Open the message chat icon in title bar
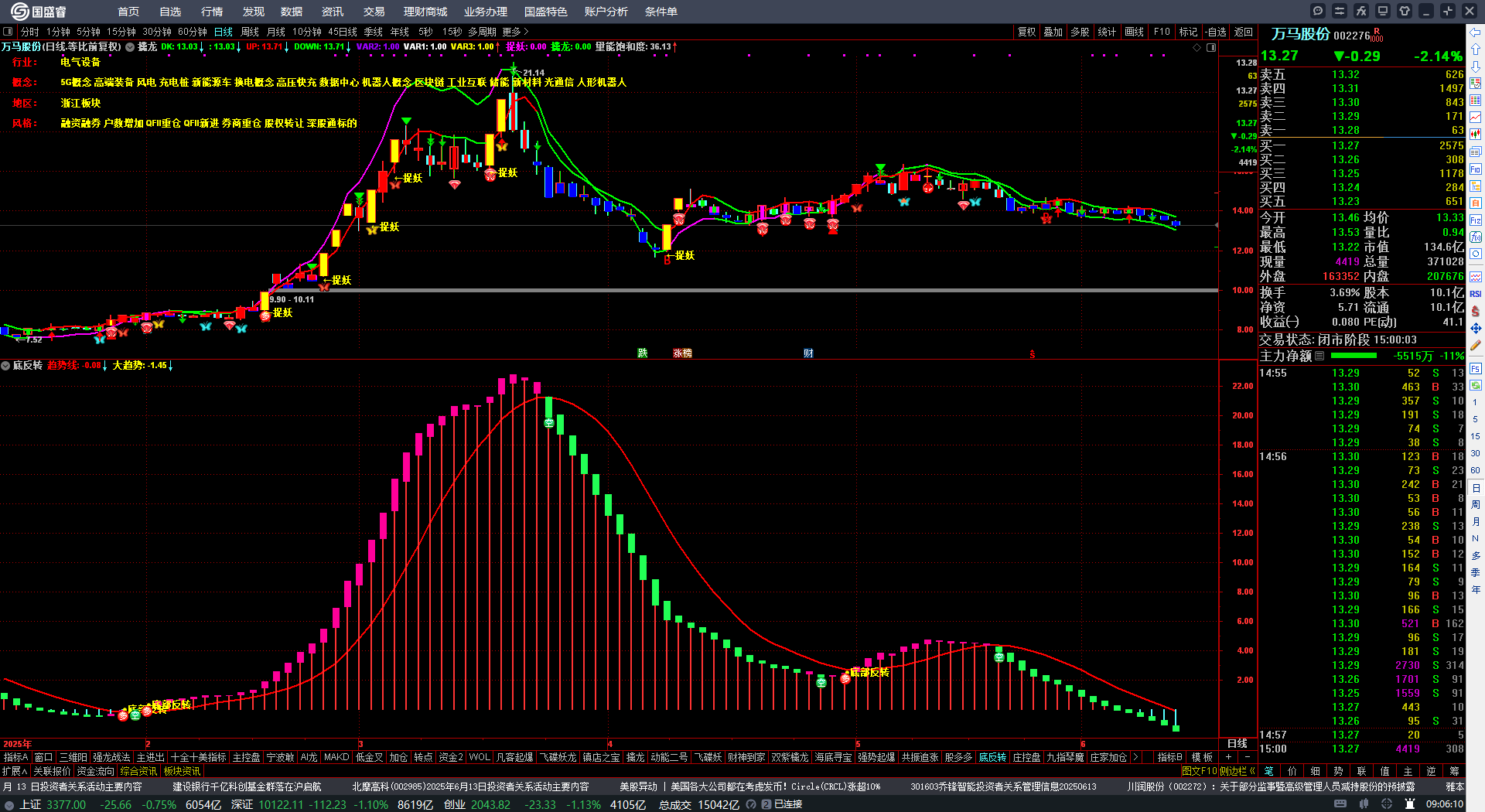Viewport: 1485px width, 812px height. 1318,11
